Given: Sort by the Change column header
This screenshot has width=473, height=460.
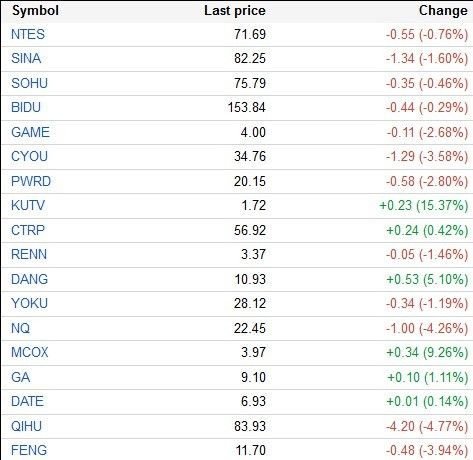Looking at the screenshot, I should point(443,11).
